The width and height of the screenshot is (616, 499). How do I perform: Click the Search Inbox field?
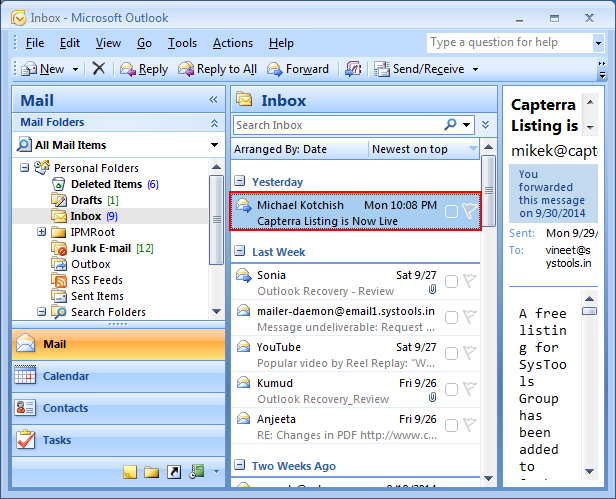tap(338, 125)
